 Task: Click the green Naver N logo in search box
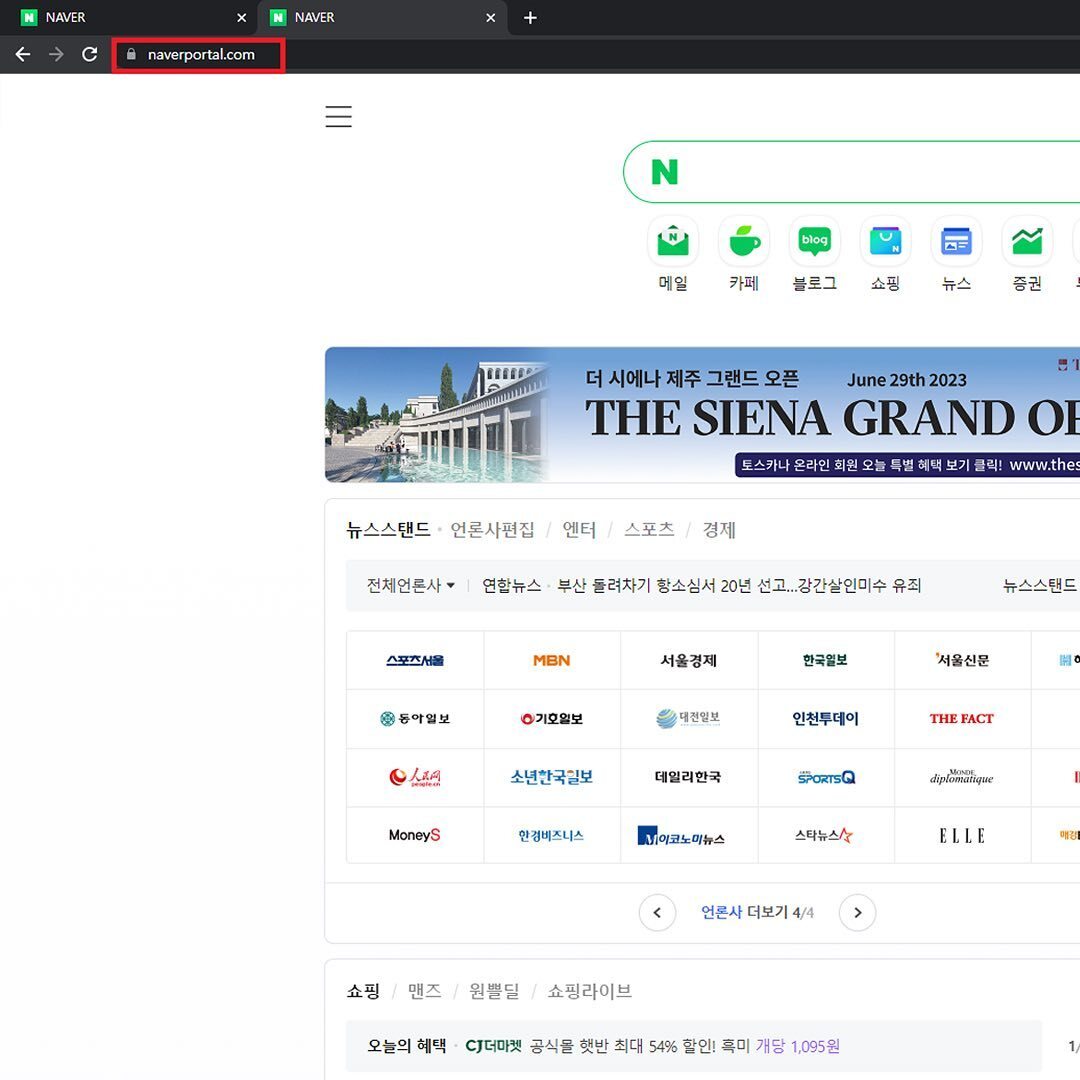coord(665,172)
